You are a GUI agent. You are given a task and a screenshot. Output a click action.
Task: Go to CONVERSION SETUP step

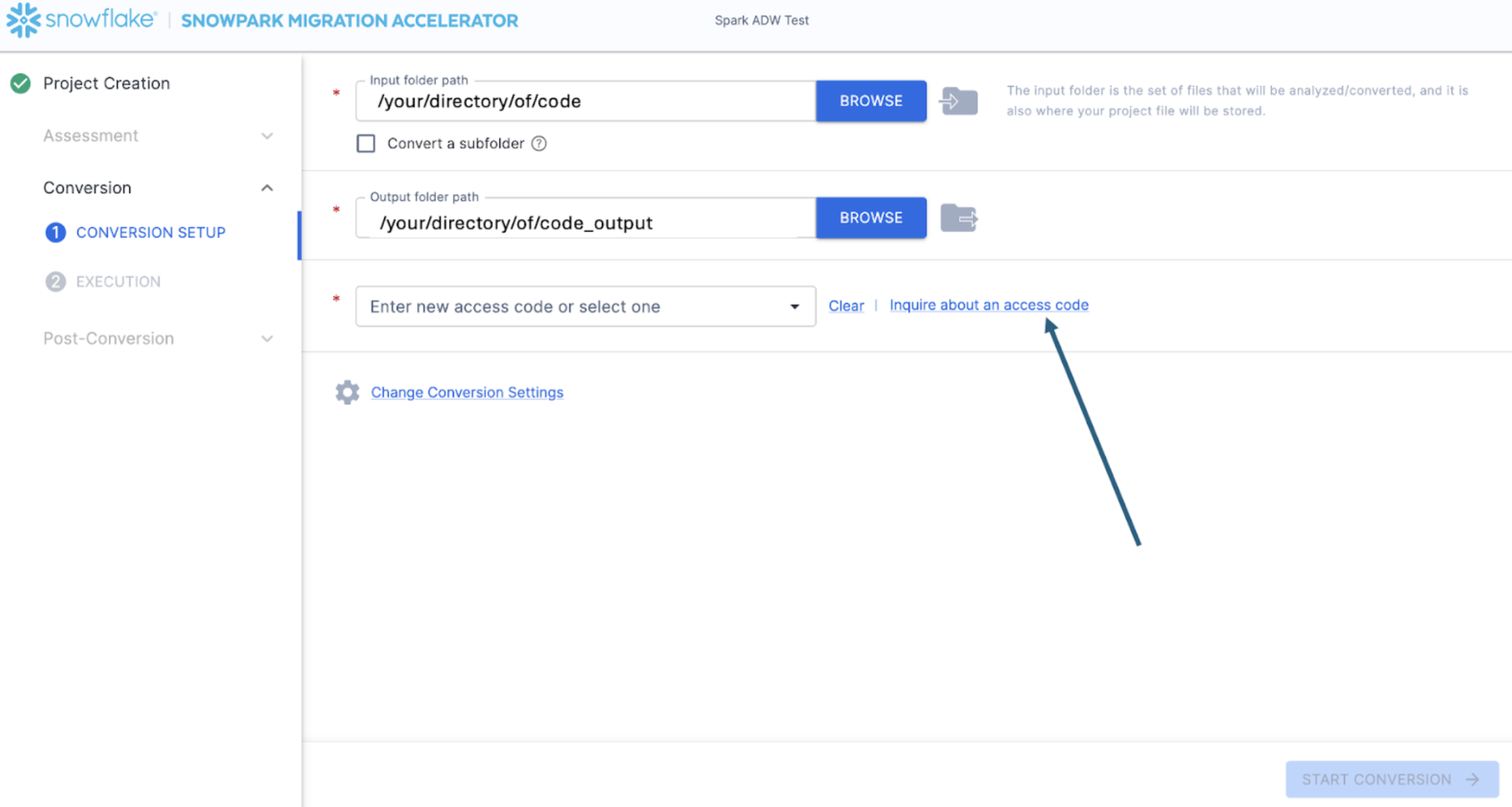pyautogui.click(x=150, y=232)
